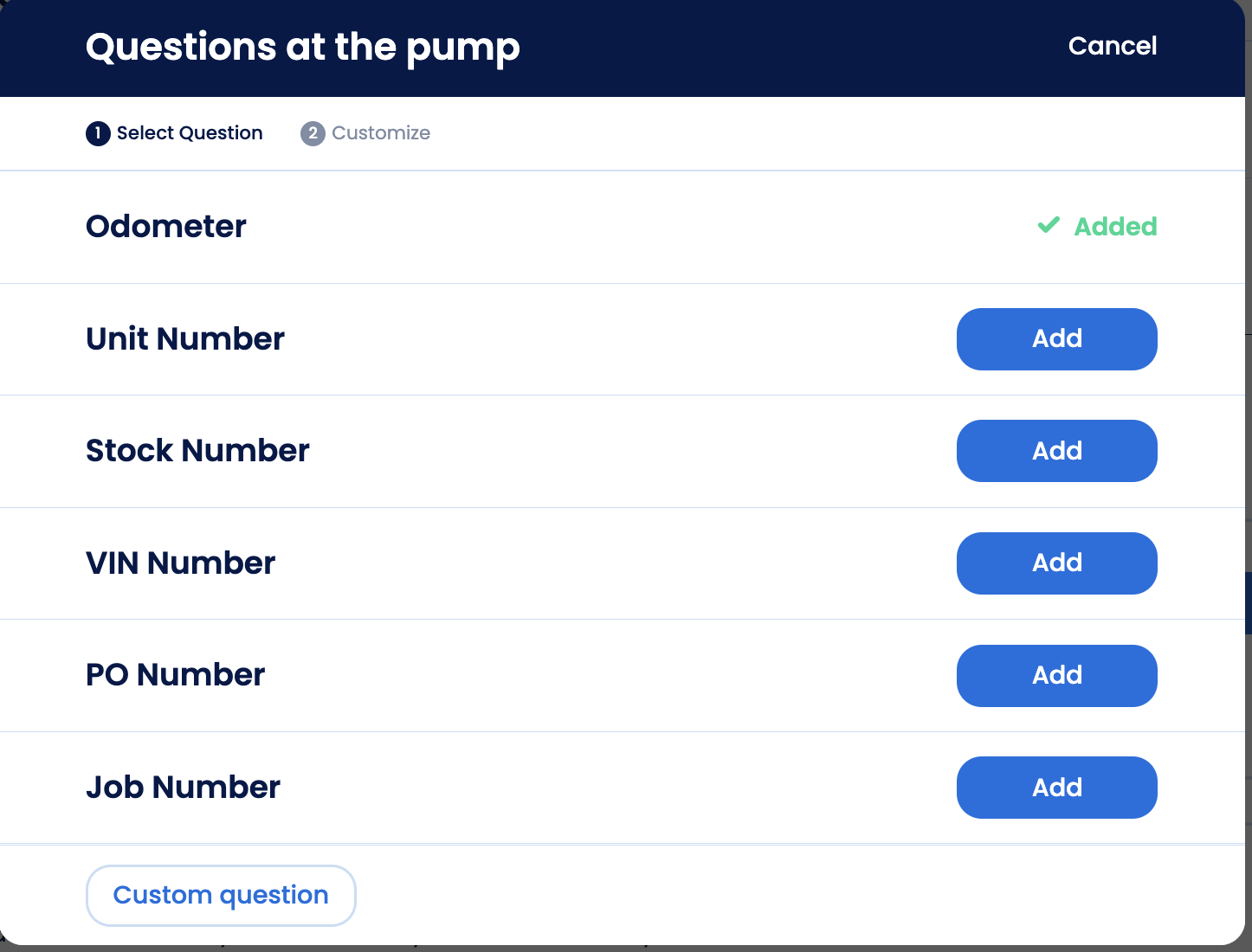Click the Cancel link in the header
1252x952 pixels.
(x=1112, y=46)
